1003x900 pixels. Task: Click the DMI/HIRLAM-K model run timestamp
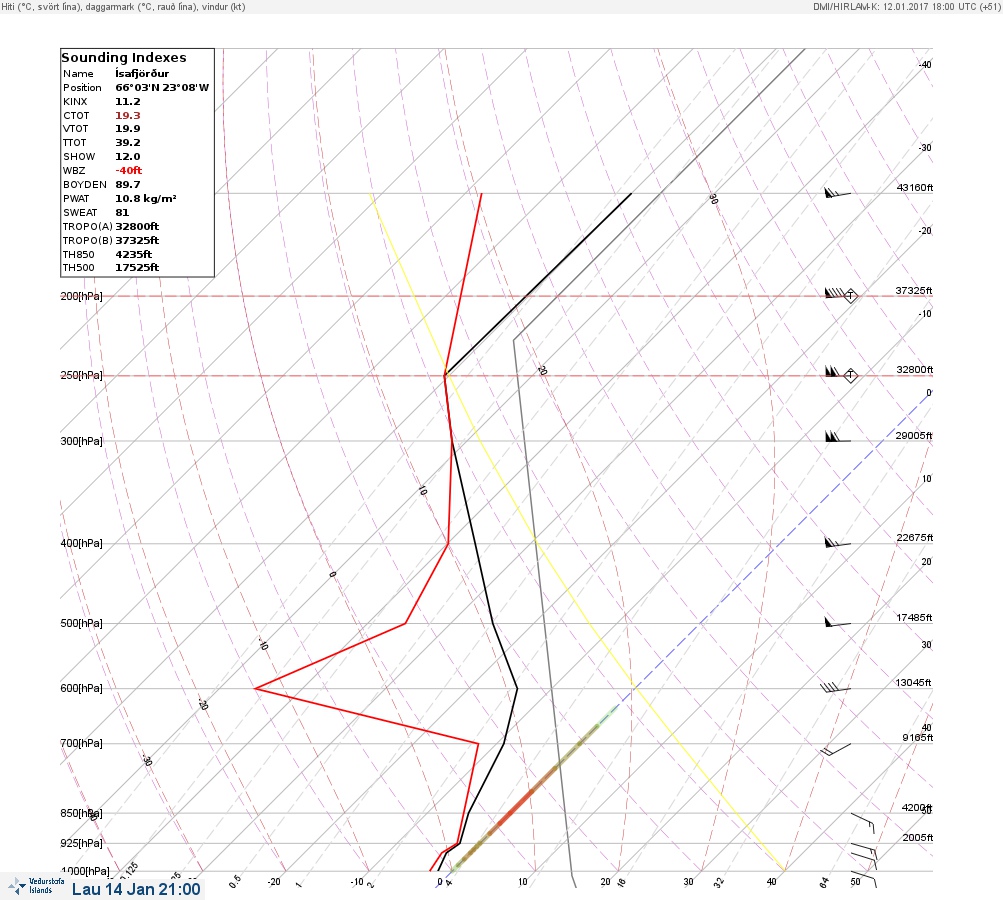click(906, 6)
